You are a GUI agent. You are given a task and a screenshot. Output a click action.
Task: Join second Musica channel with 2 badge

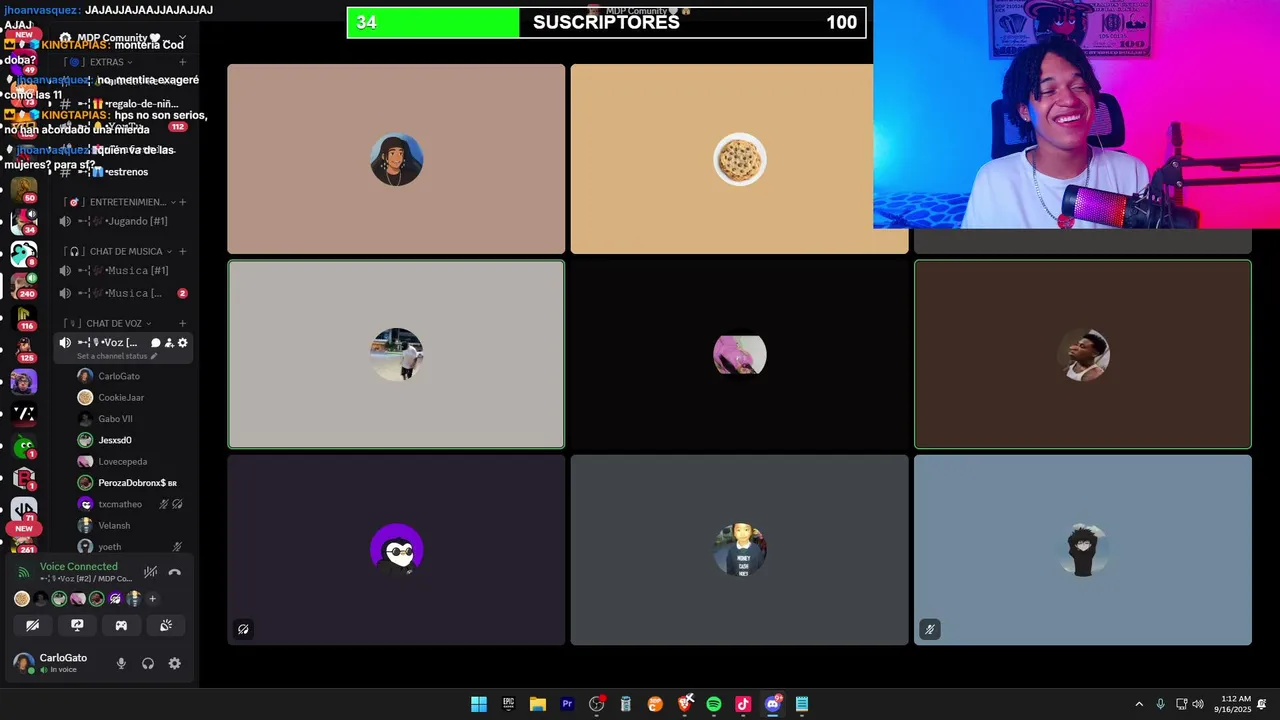click(x=123, y=293)
